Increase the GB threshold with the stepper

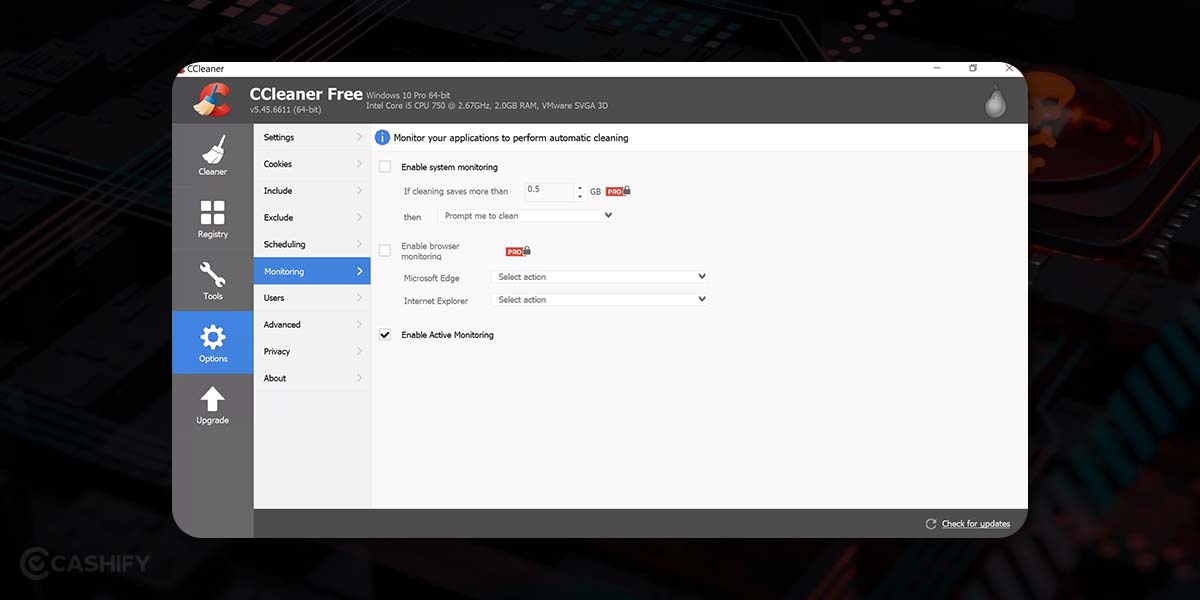click(x=580, y=187)
